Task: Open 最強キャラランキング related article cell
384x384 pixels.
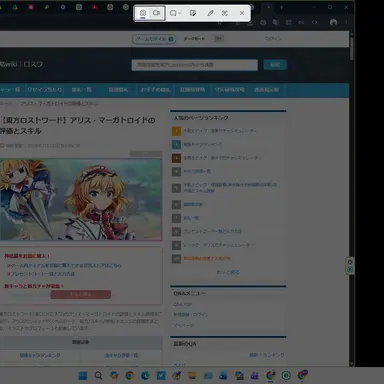Action: (x=40, y=355)
